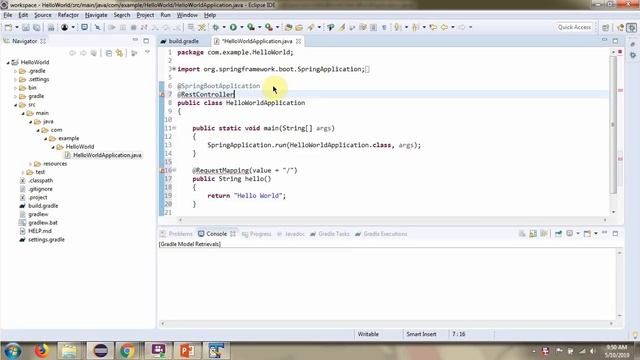Click the Back navigation arrow in toolbar
The width and height of the screenshot is (640, 360).
(x=444, y=27)
